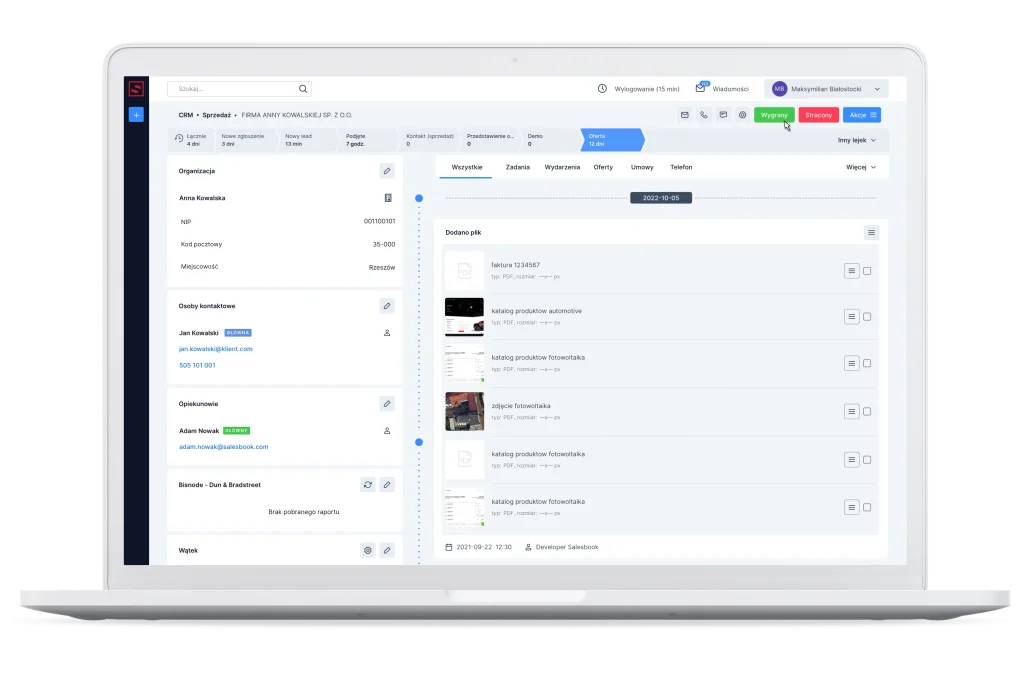The image size is (1024, 682).
Task: Open the Wiadomości envelope icon
Action: 701,88
